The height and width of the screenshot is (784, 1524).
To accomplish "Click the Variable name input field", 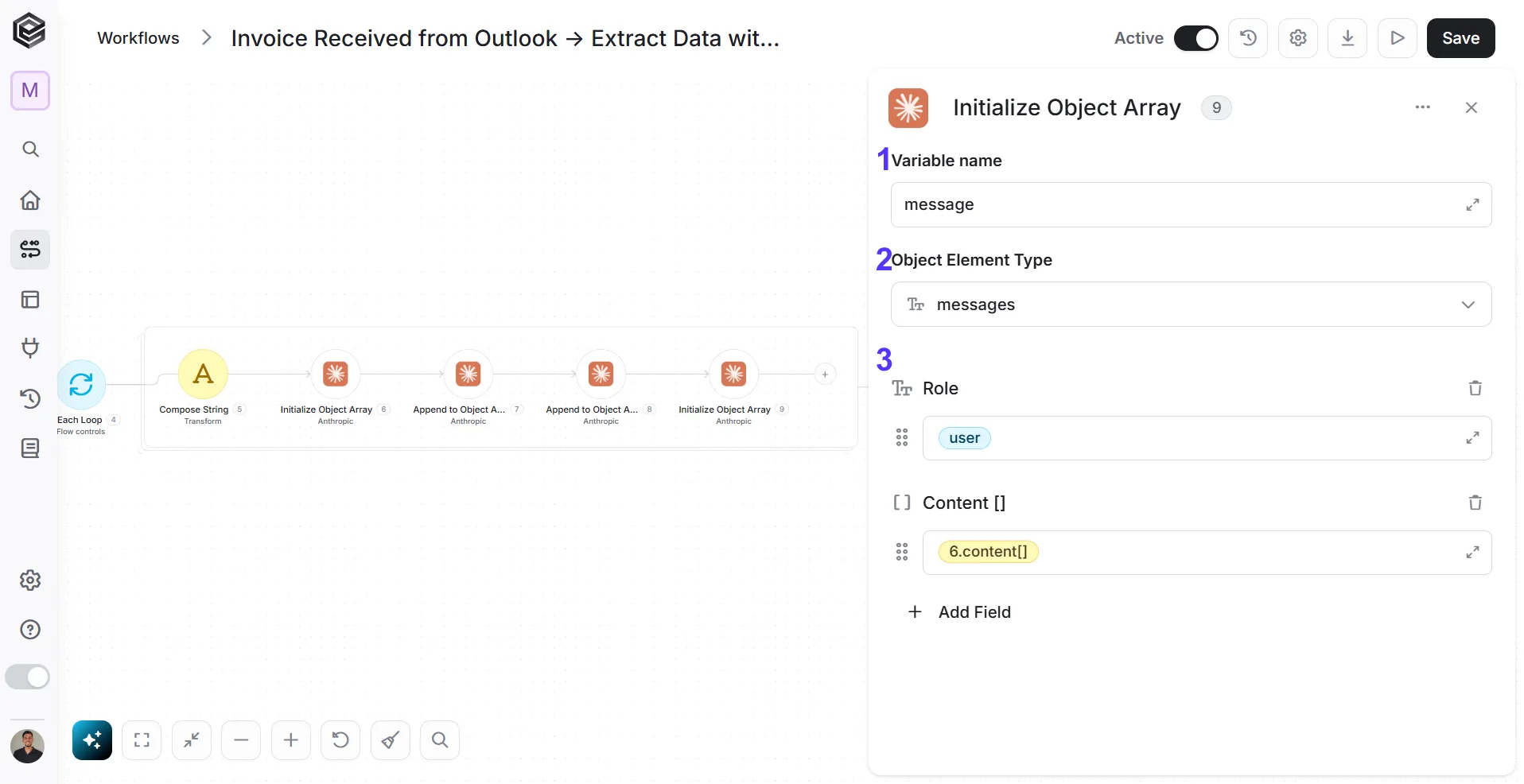I will pos(1191,205).
